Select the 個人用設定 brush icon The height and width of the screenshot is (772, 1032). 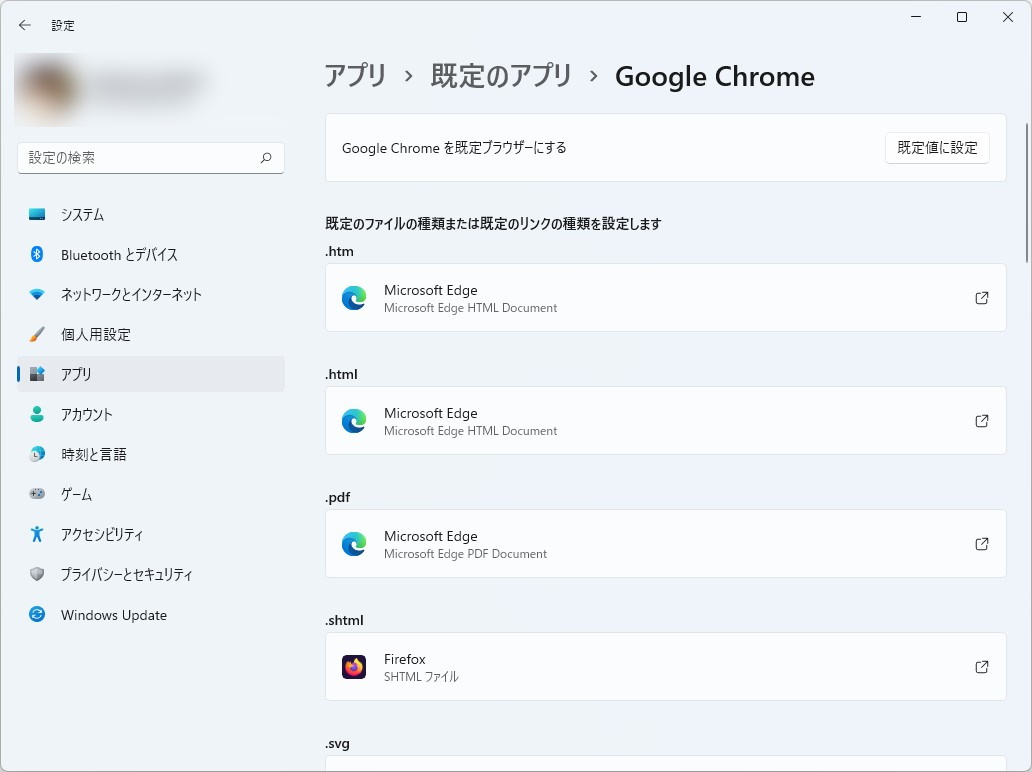35,334
